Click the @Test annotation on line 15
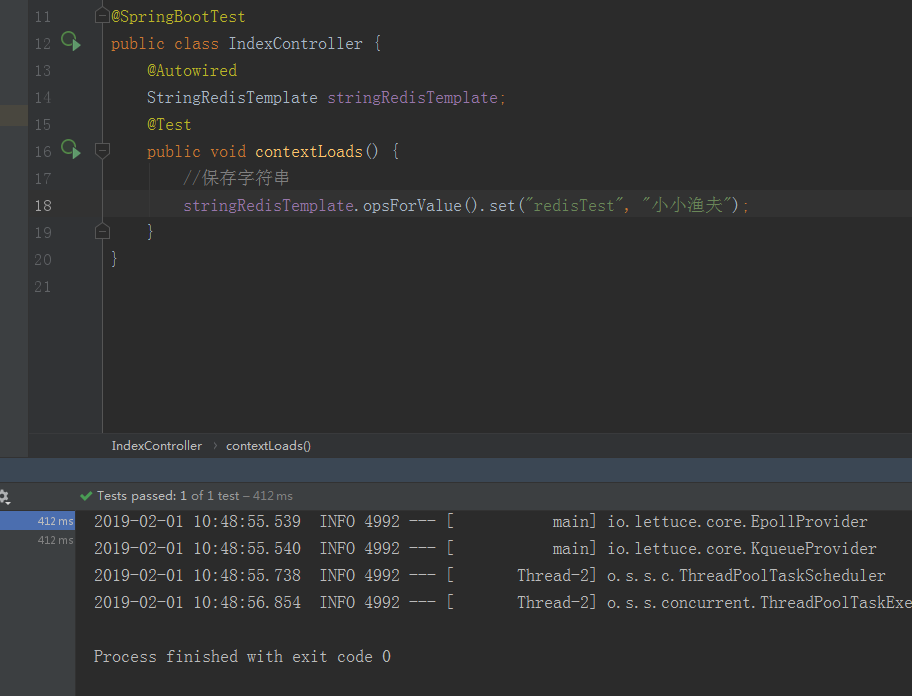The width and height of the screenshot is (912, 696). coord(169,125)
